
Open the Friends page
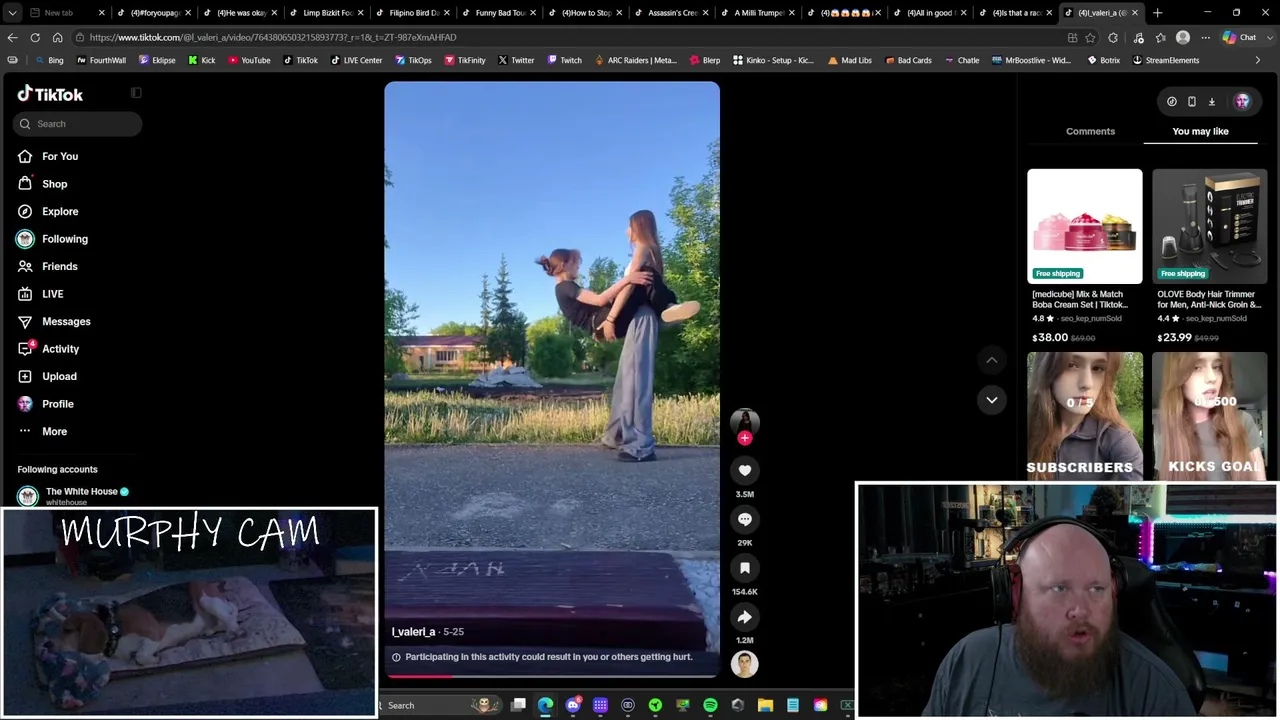(47, 266)
